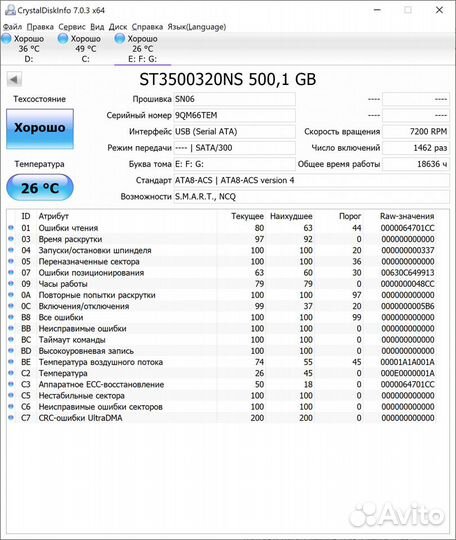Screen dimensions: 456x540
Task: Click raw value 000E0000001A
Action: [x=407, y=373]
